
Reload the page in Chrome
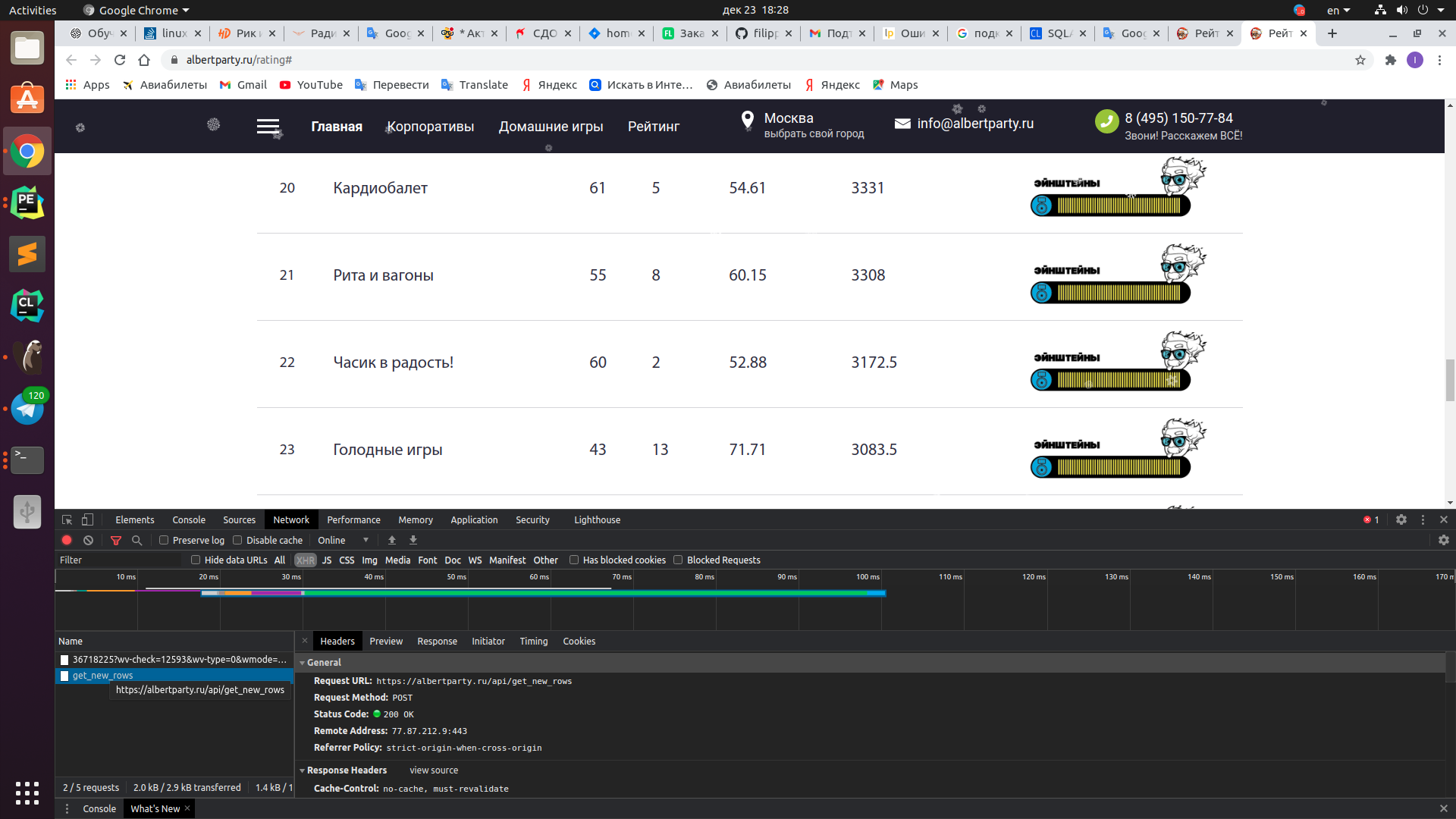[120, 60]
